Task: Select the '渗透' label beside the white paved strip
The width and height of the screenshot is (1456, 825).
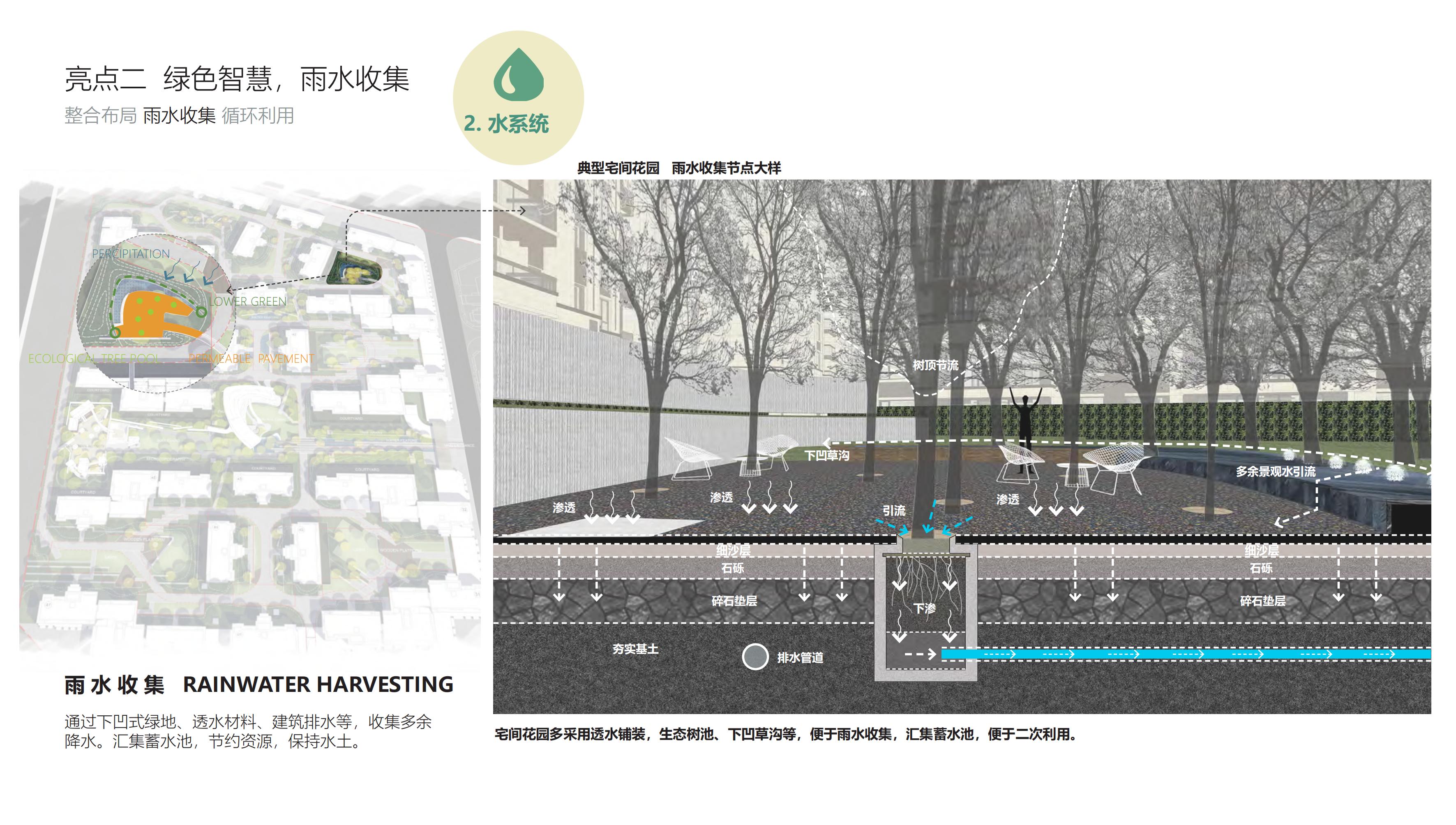Action: 564,507
